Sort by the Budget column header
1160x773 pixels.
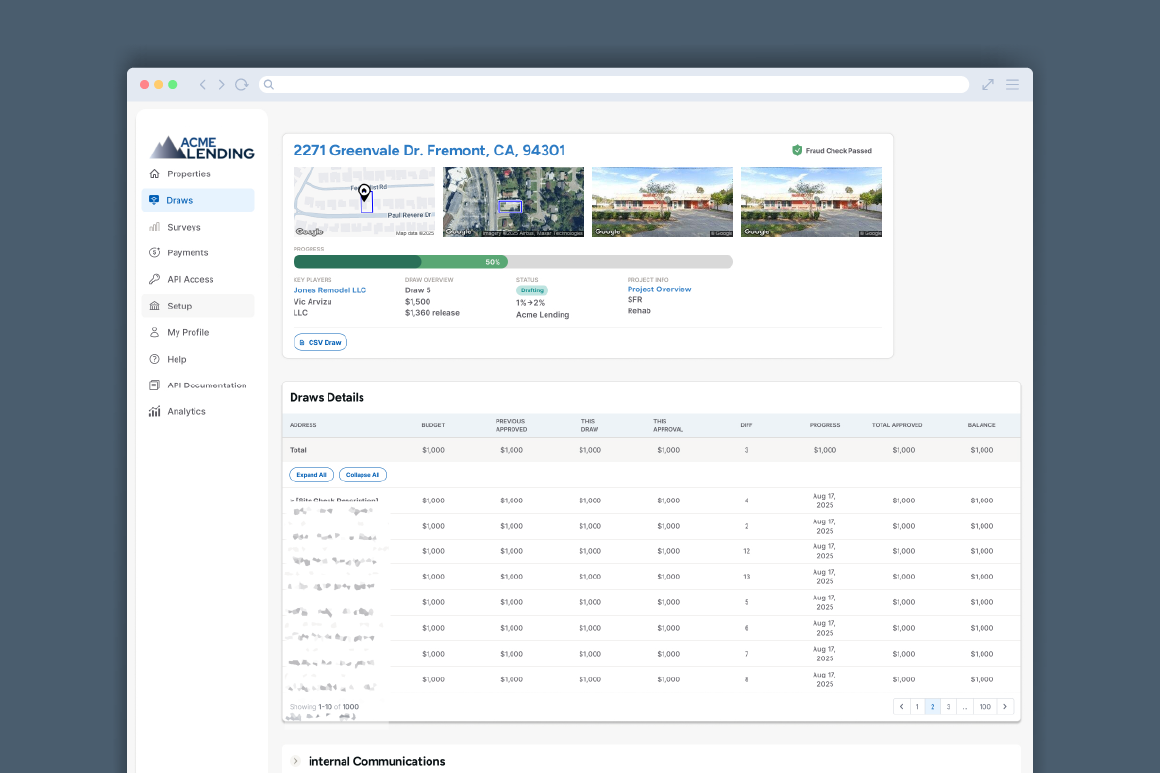pyautogui.click(x=433, y=425)
